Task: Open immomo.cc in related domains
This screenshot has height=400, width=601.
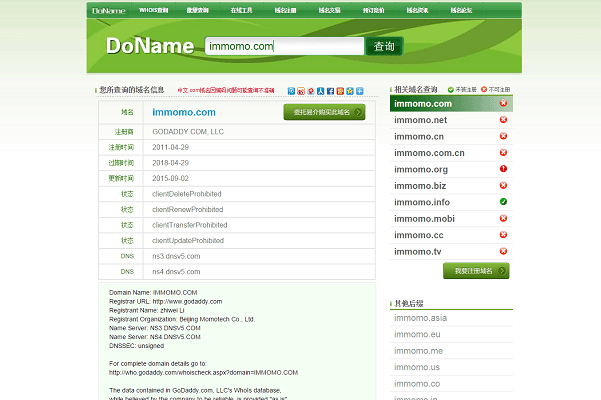Action: tap(419, 235)
